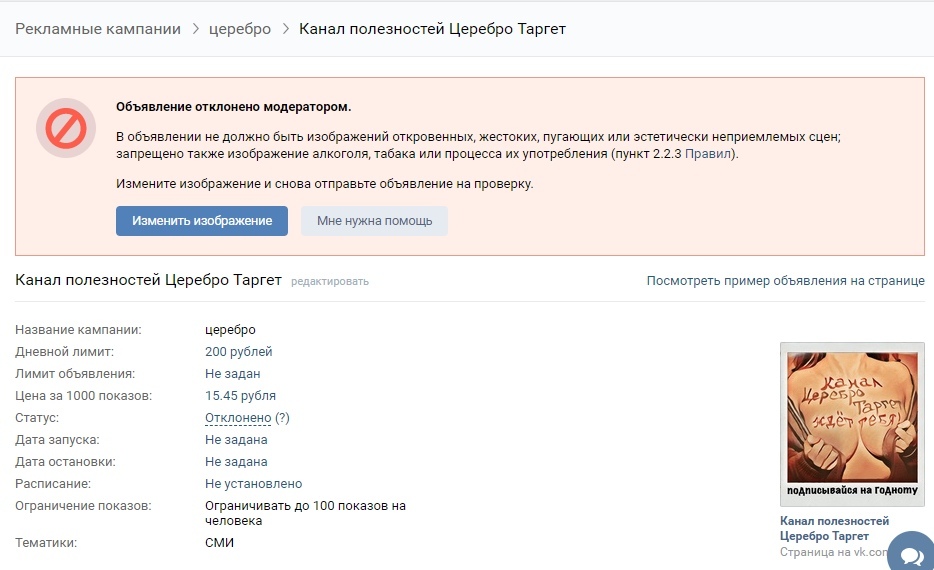Image resolution: width=934 pixels, height=570 pixels.
Task: Open the церебро campaign breadcrumb
Action: click(x=239, y=29)
